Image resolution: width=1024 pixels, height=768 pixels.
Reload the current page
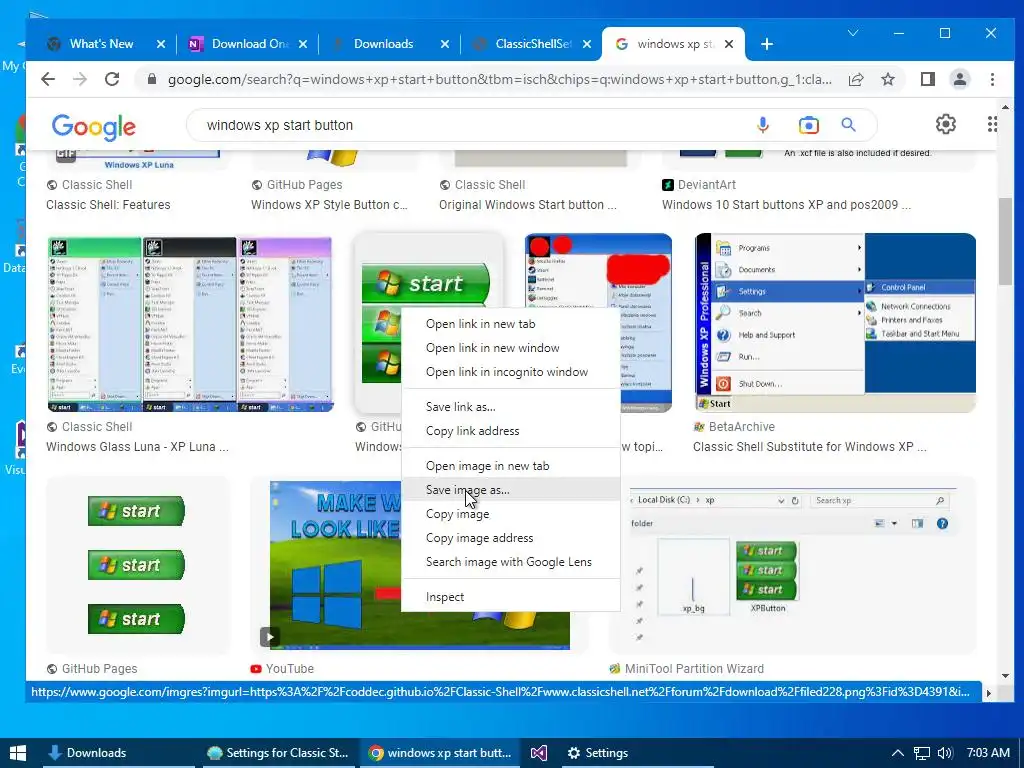[x=112, y=80]
